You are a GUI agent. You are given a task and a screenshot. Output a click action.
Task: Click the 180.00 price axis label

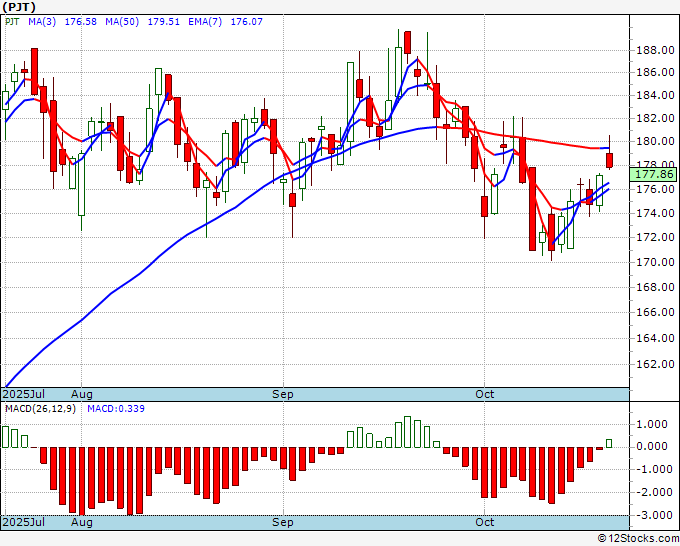click(x=655, y=141)
